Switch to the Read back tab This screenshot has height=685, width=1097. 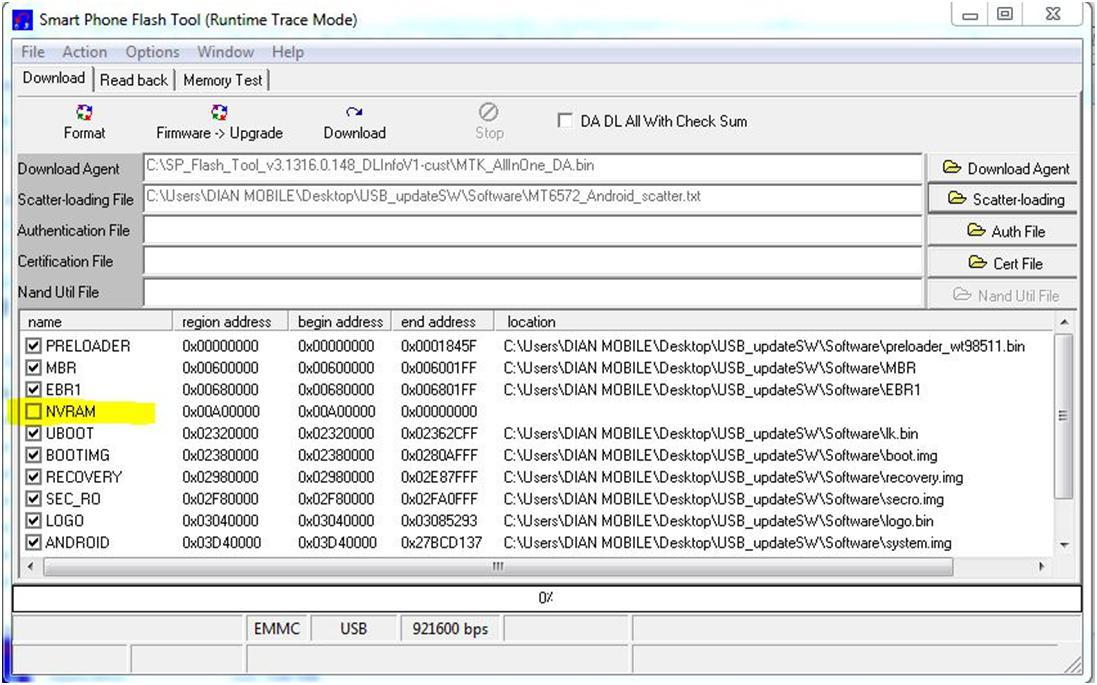click(134, 80)
